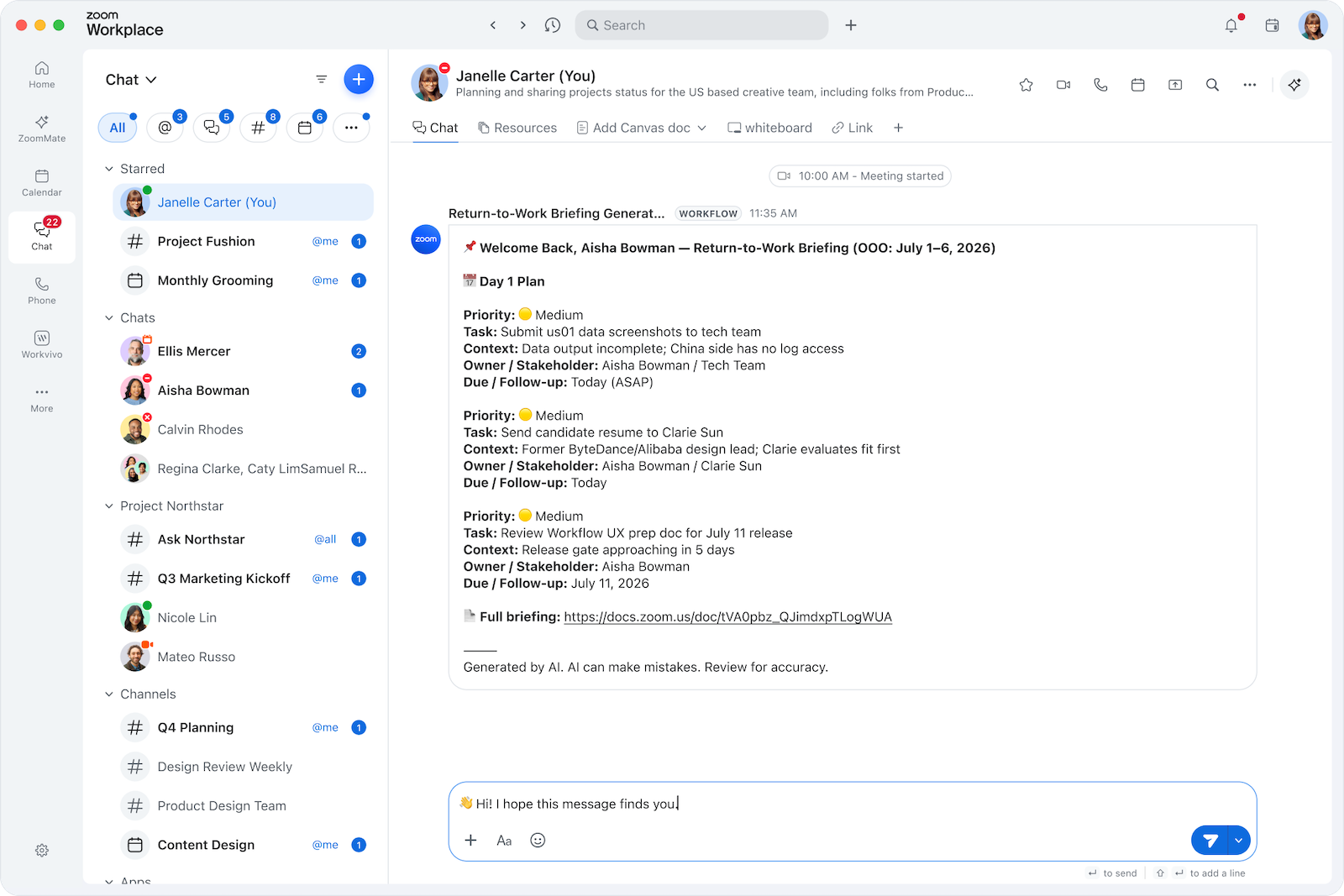
Task: Navigate back with the left arrow
Action: click(x=493, y=25)
